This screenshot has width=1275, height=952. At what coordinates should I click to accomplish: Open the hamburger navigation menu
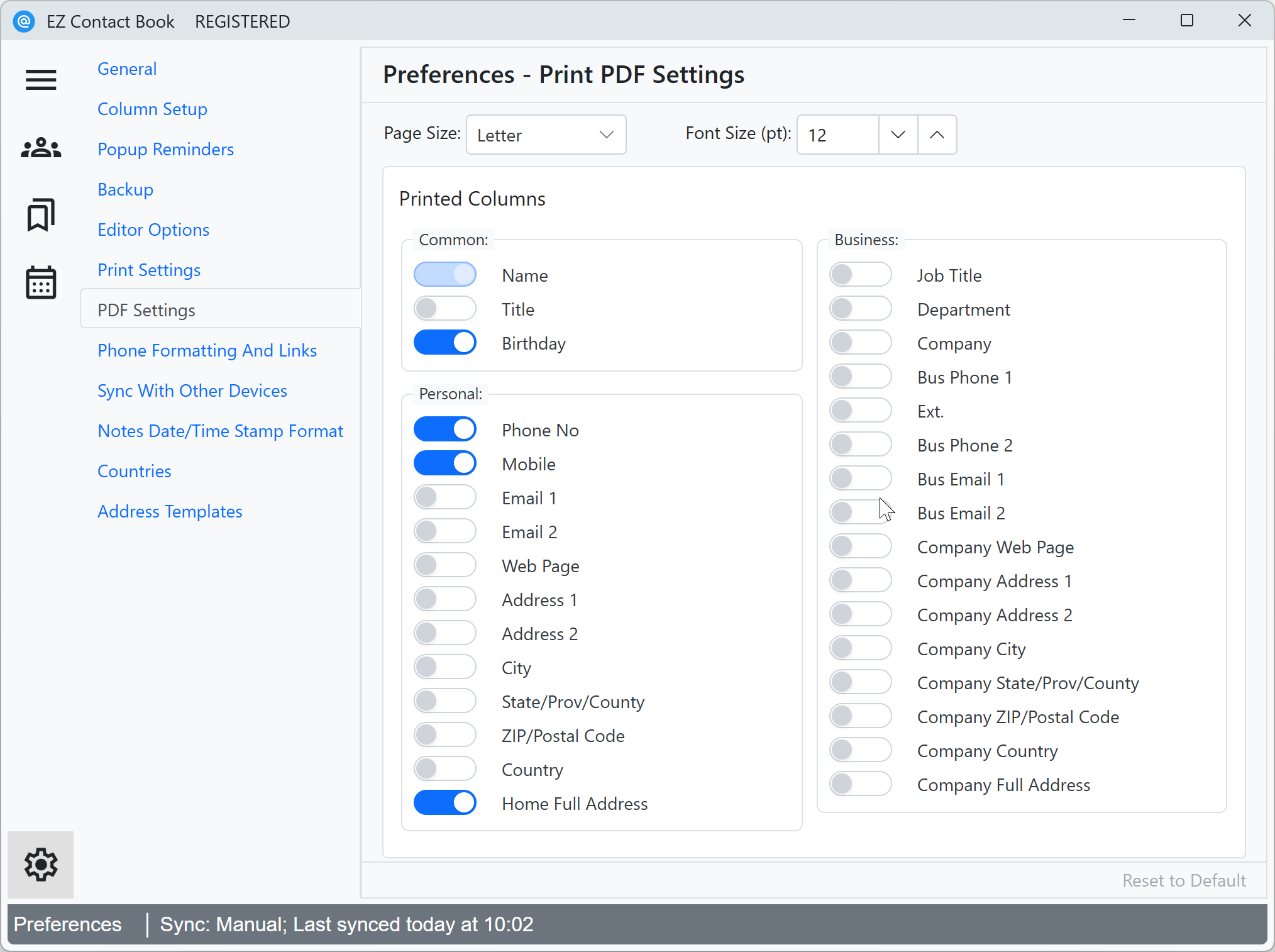pyautogui.click(x=40, y=80)
